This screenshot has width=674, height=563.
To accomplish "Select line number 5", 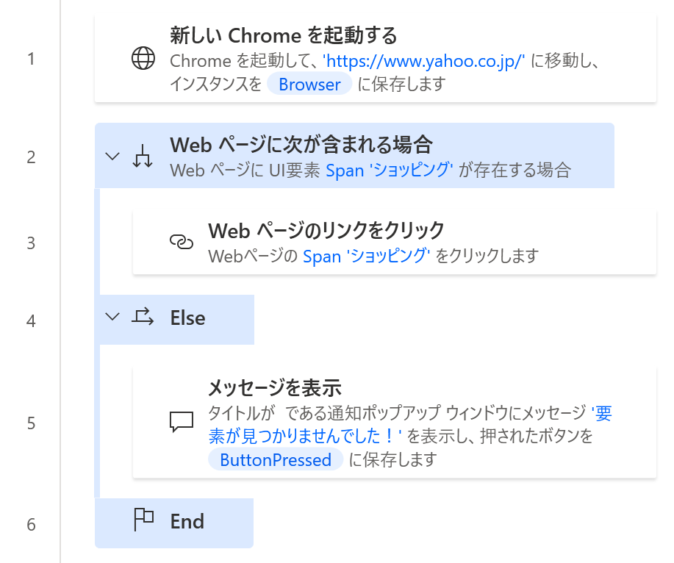I will tap(31, 423).
